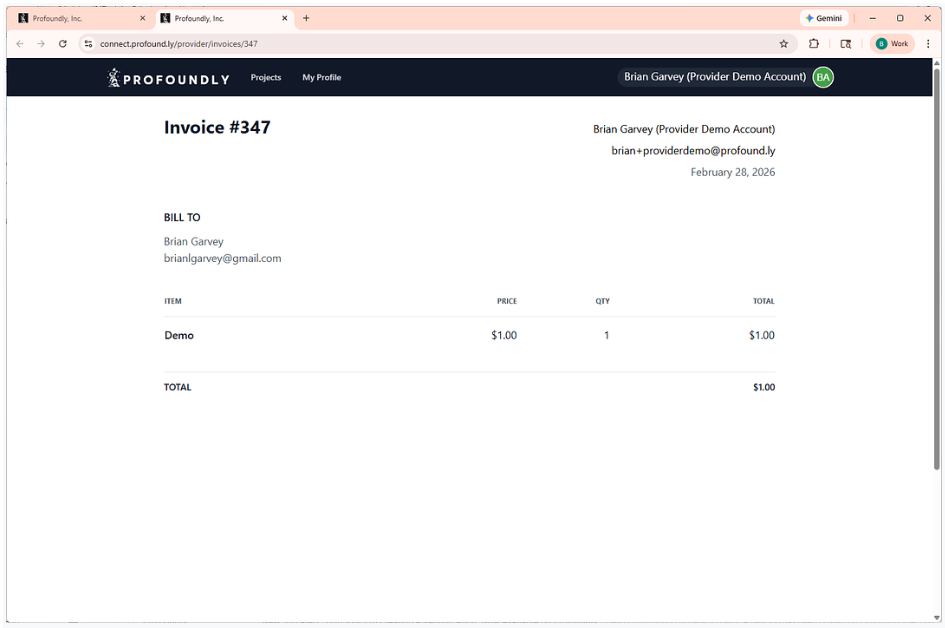
Task: Open the three-dot browser menu
Action: [928, 44]
